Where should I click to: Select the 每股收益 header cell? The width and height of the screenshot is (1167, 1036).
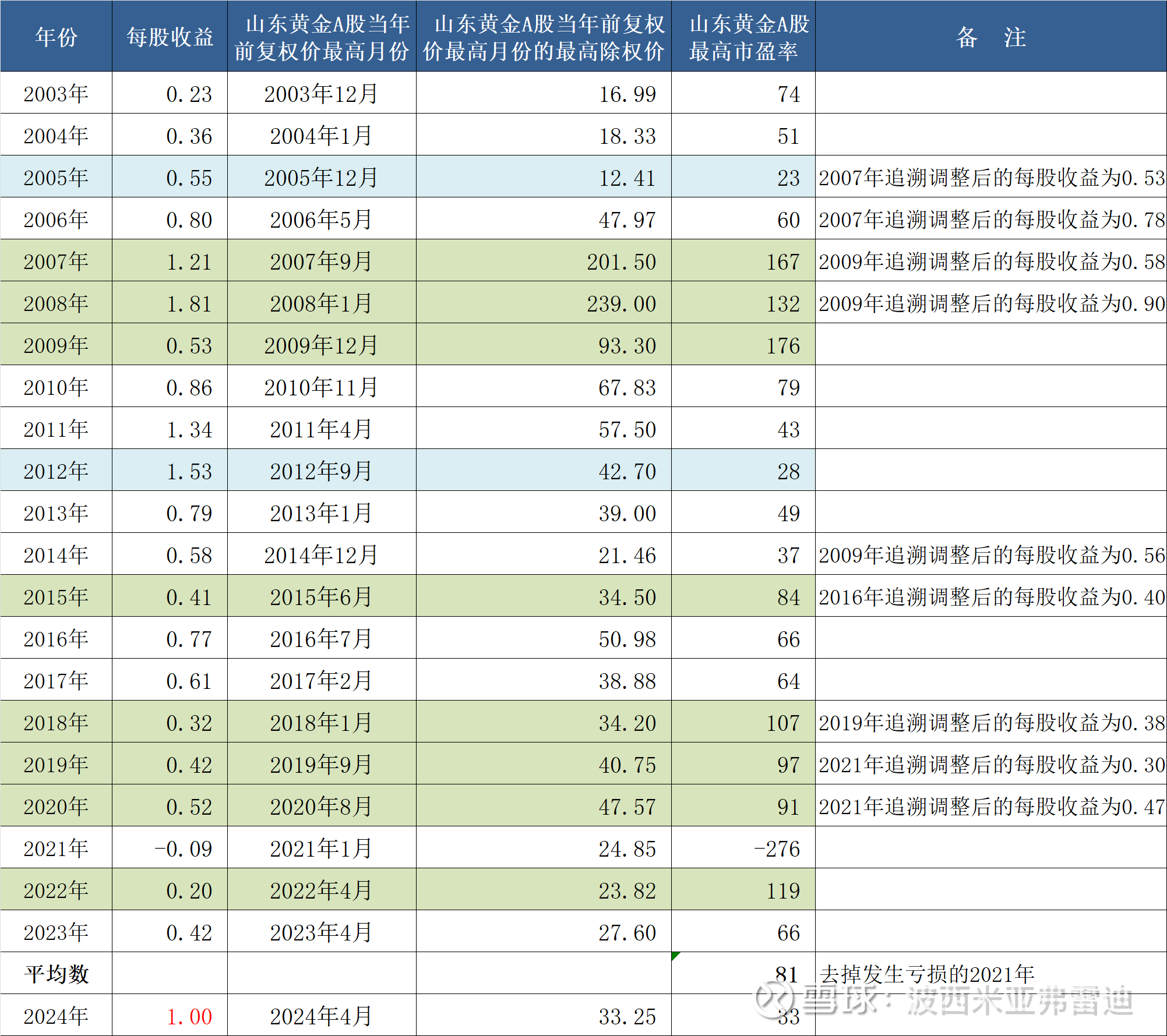tap(170, 36)
